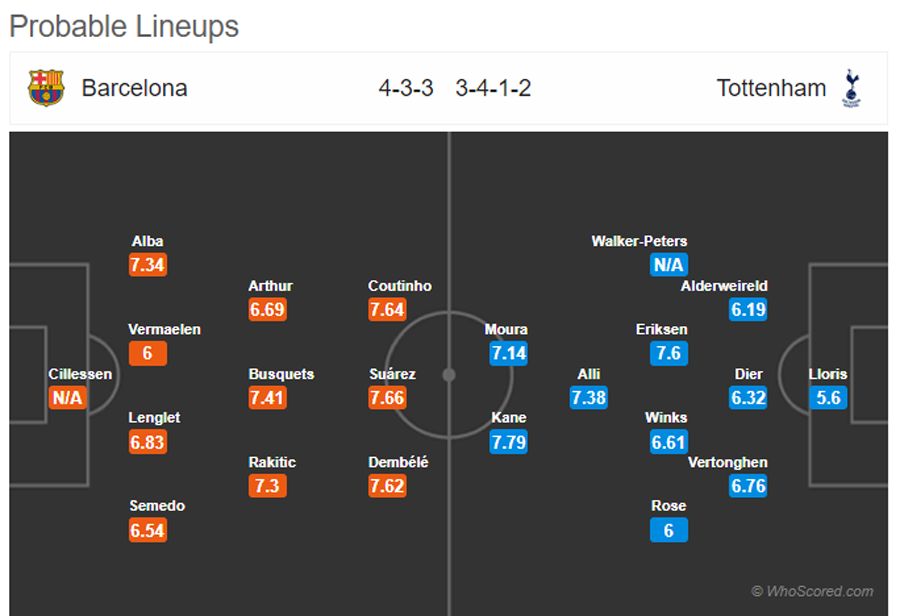Image resolution: width=900 pixels, height=616 pixels.
Task: Click Lloris's 5.6 rating badge
Action: click(828, 397)
